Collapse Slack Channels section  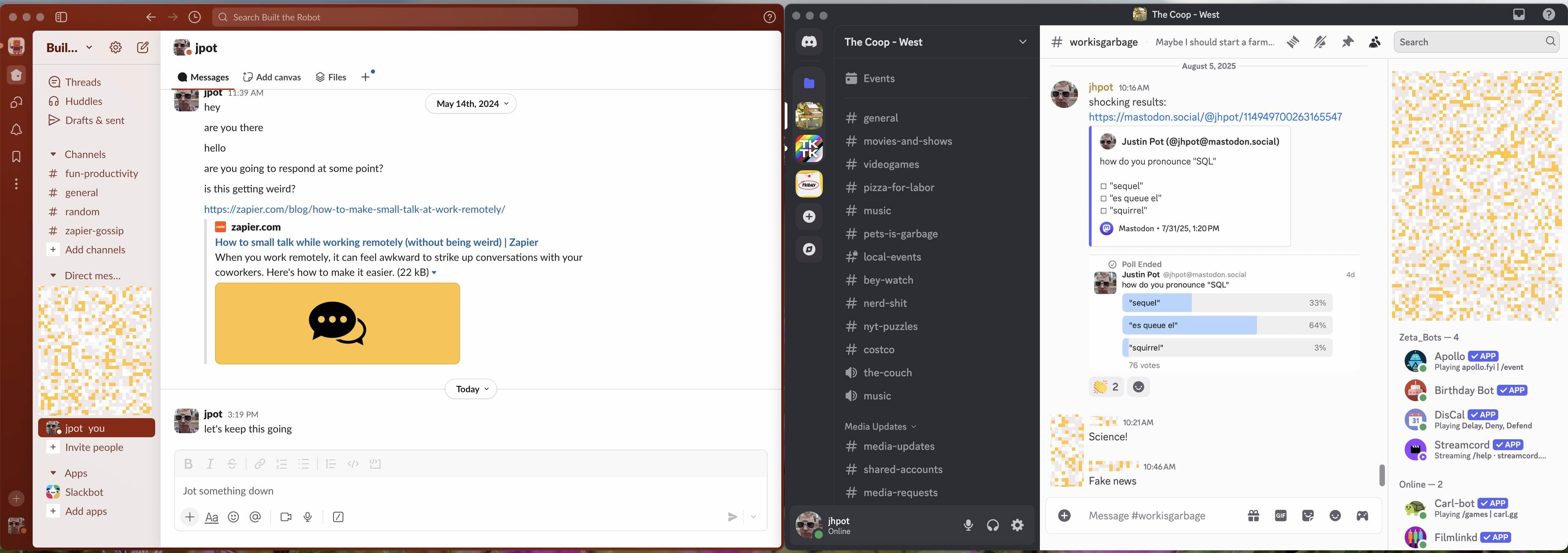(x=53, y=155)
